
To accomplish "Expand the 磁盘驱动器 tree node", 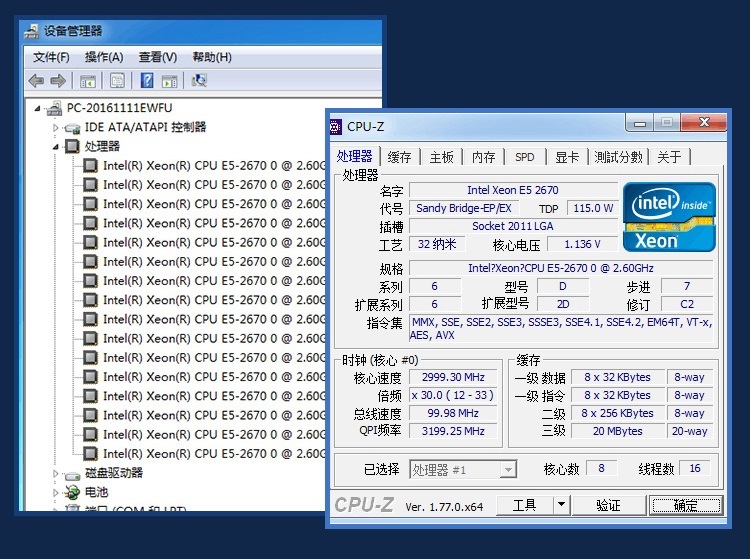I will [x=55, y=473].
